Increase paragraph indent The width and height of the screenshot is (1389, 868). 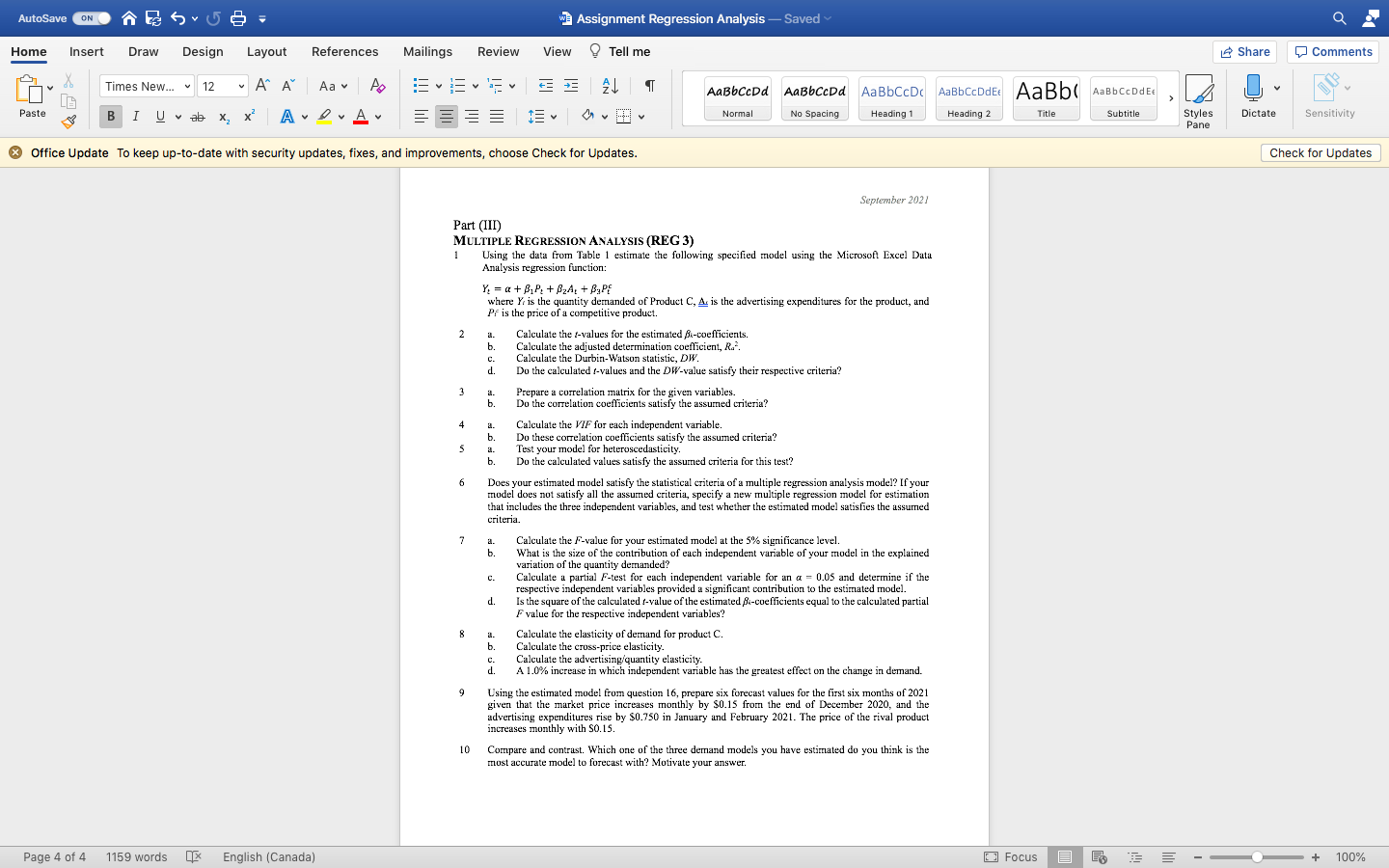(571, 86)
